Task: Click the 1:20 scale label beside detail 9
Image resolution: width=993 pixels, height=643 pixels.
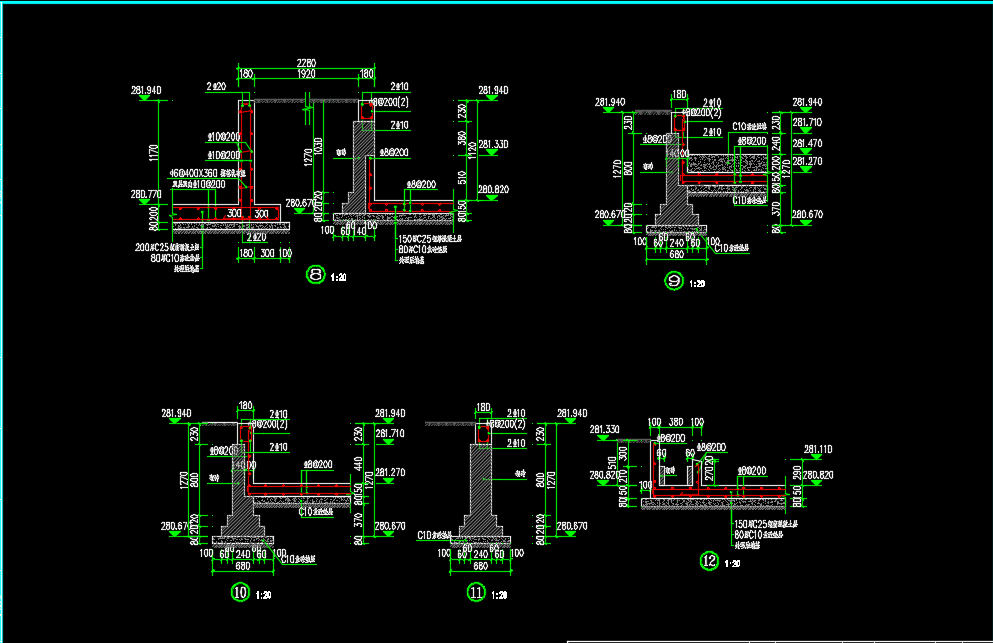Action: pyautogui.click(x=697, y=284)
